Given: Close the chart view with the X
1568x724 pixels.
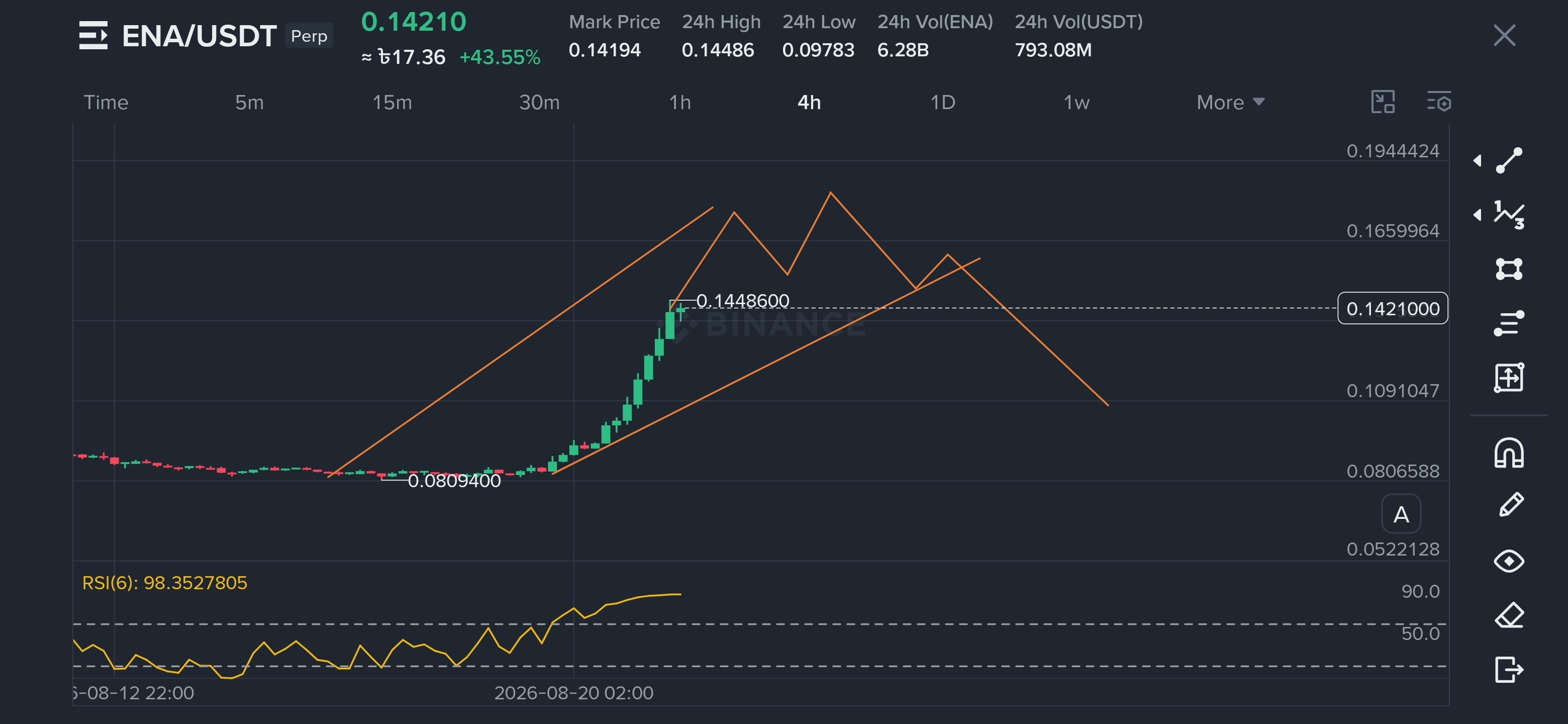Looking at the screenshot, I should point(1504,35).
